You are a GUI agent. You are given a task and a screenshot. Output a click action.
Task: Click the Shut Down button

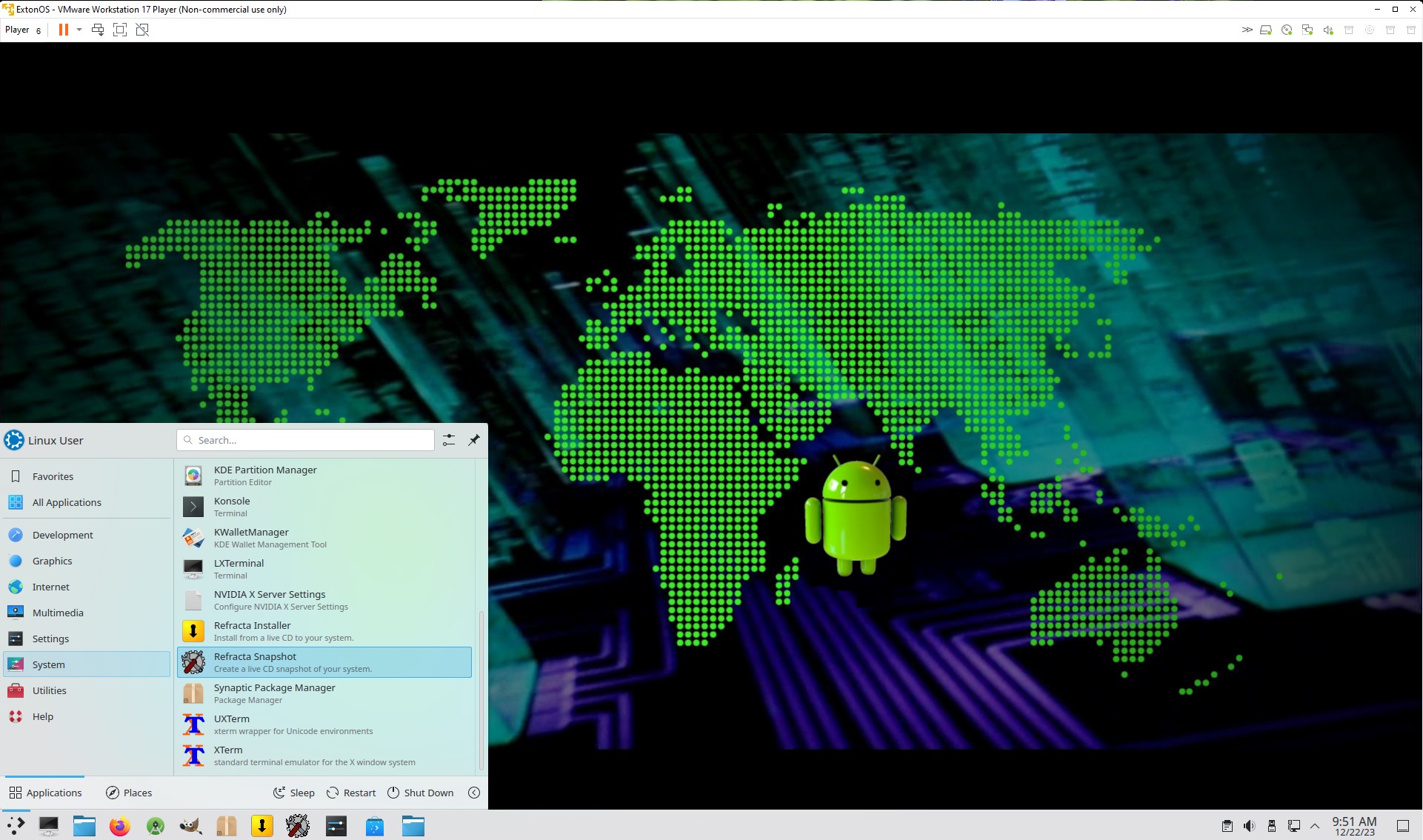(x=420, y=793)
